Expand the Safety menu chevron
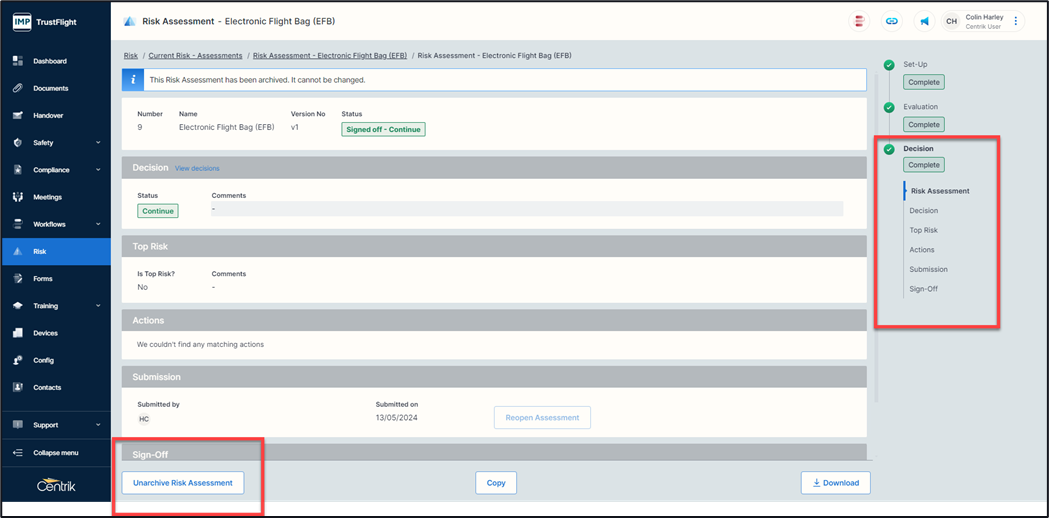Screen dimensions: 1049x518 (98, 143)
